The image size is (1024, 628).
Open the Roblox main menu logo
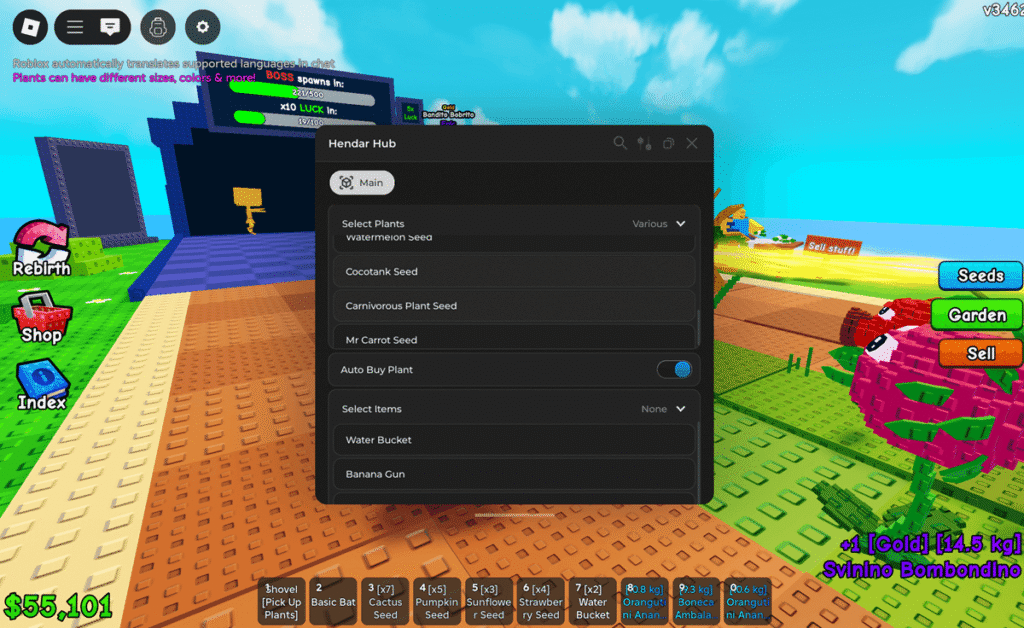coord(30,27)
